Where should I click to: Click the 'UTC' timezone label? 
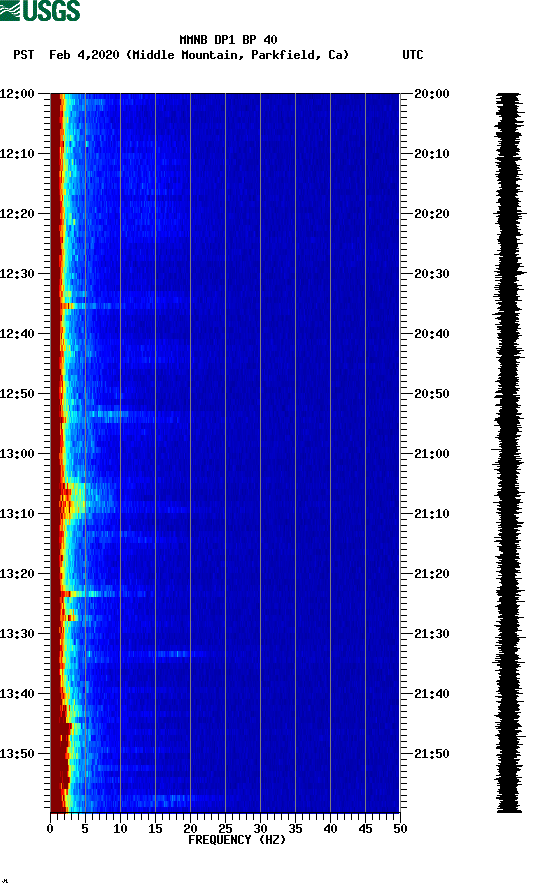(413, 55)
